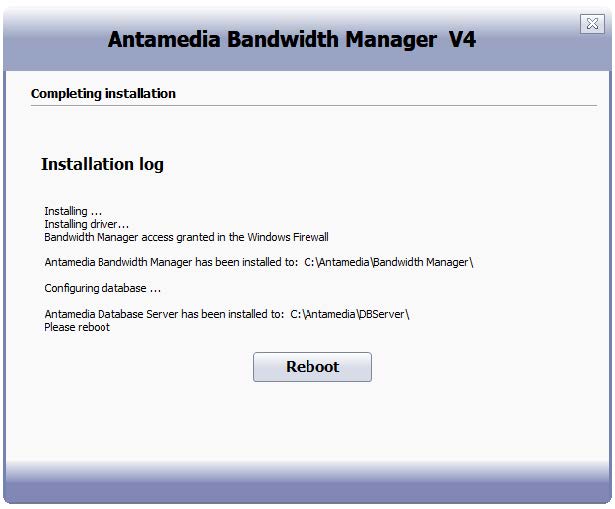Click the C:\Antamedia\DBServer\ path text
Screen dimensions: 615x509
pos(350,314)
